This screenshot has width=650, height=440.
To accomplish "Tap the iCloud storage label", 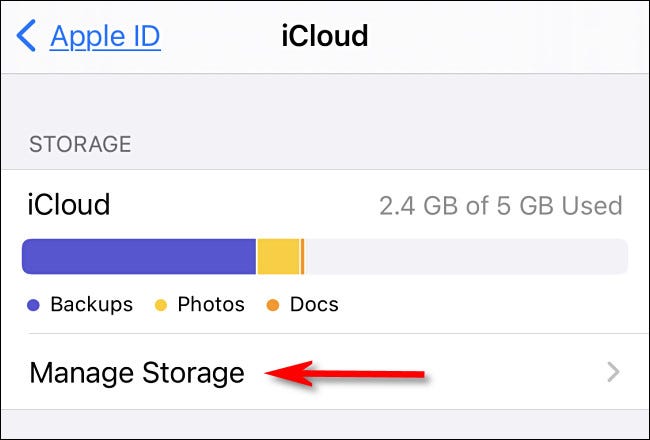I will click(70, 206).
